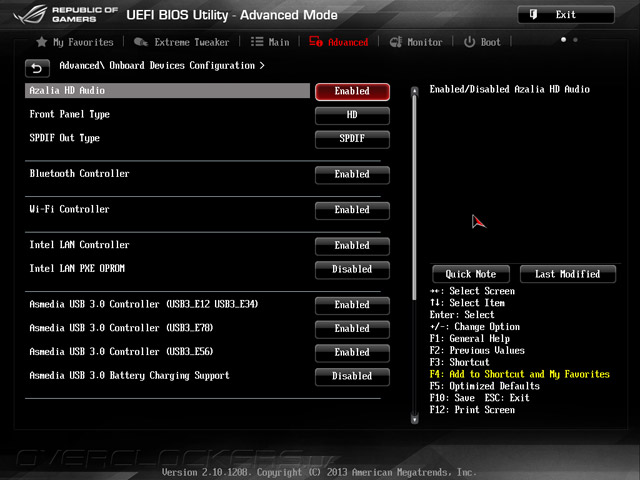This screenshot has height=480, width=640.
Task: Select the SPDIF Out Type label
Action: click(x=64, y=138)
